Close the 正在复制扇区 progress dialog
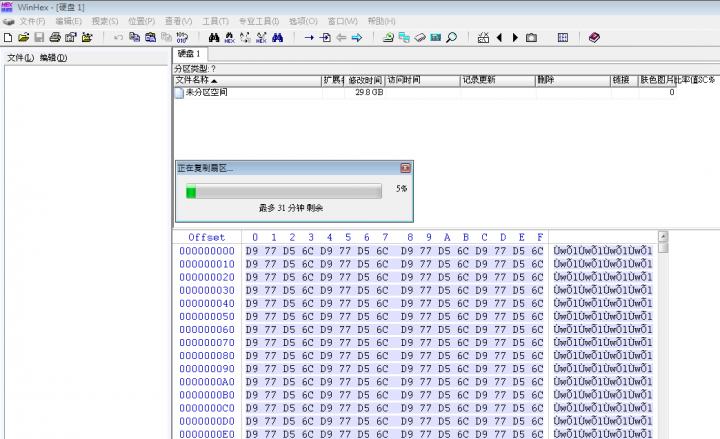720x439 pixels. tap(405, 168)
